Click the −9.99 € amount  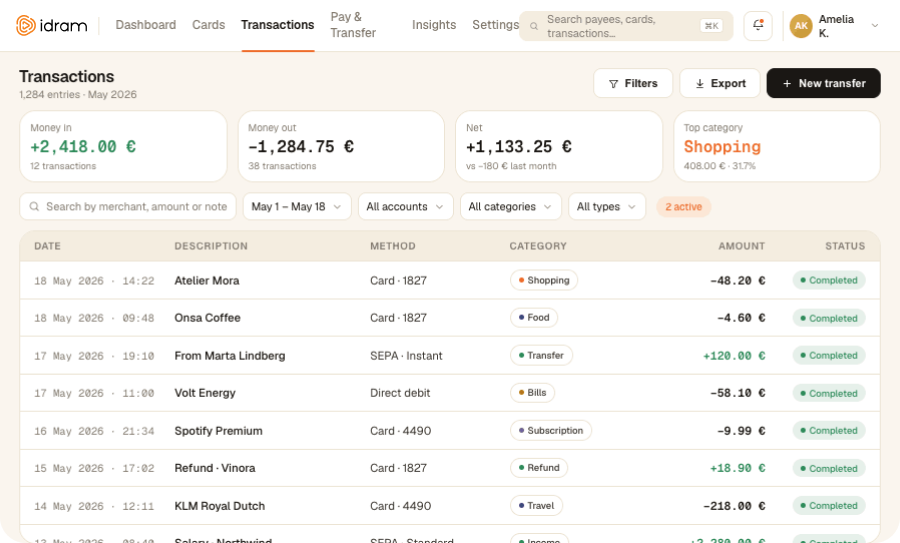pos(741,431)
